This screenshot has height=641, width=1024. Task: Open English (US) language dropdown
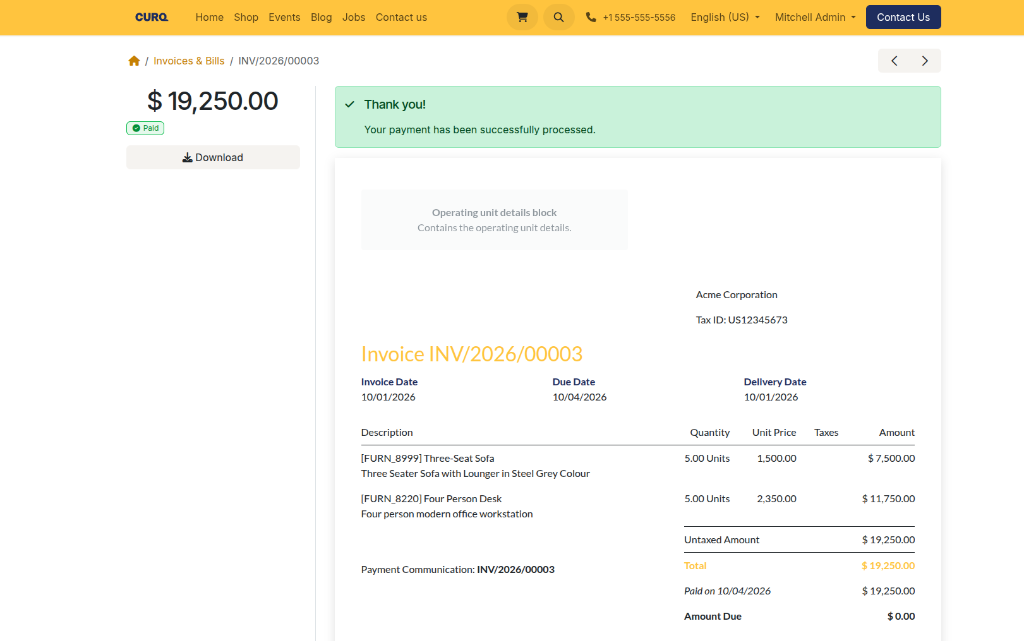tap(725, 17)
